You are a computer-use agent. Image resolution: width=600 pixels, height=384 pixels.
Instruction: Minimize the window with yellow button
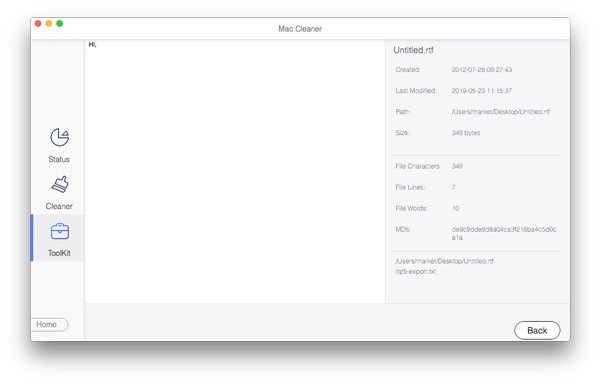pos(49,23)
